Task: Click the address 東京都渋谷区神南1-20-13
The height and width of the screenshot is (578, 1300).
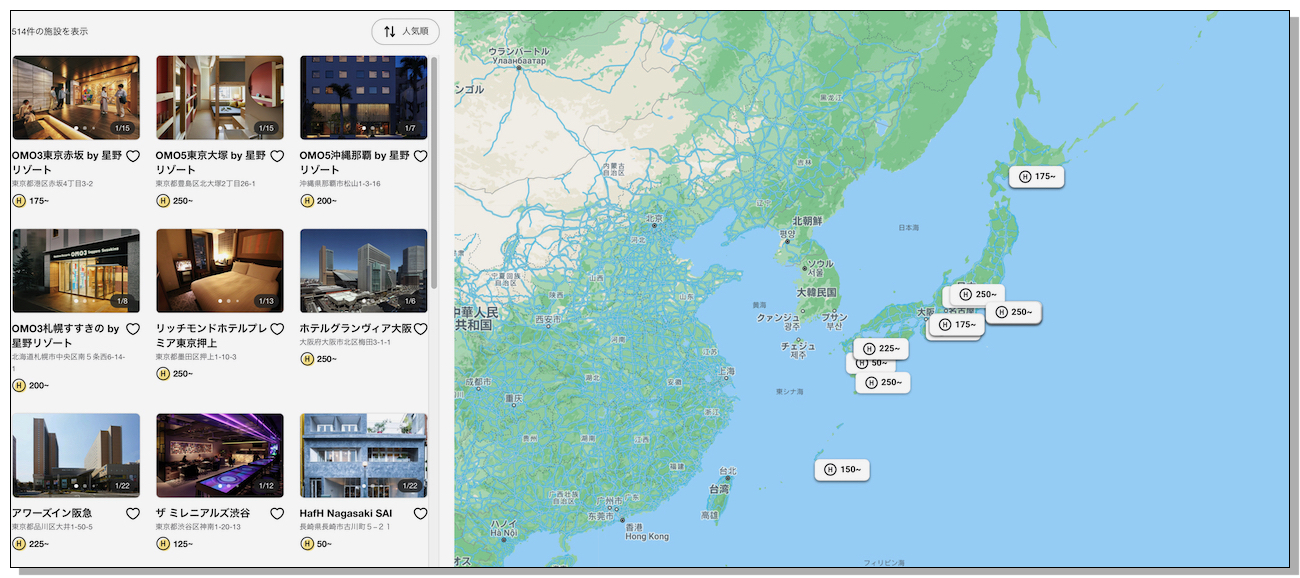Action: [x=199, y=527]
